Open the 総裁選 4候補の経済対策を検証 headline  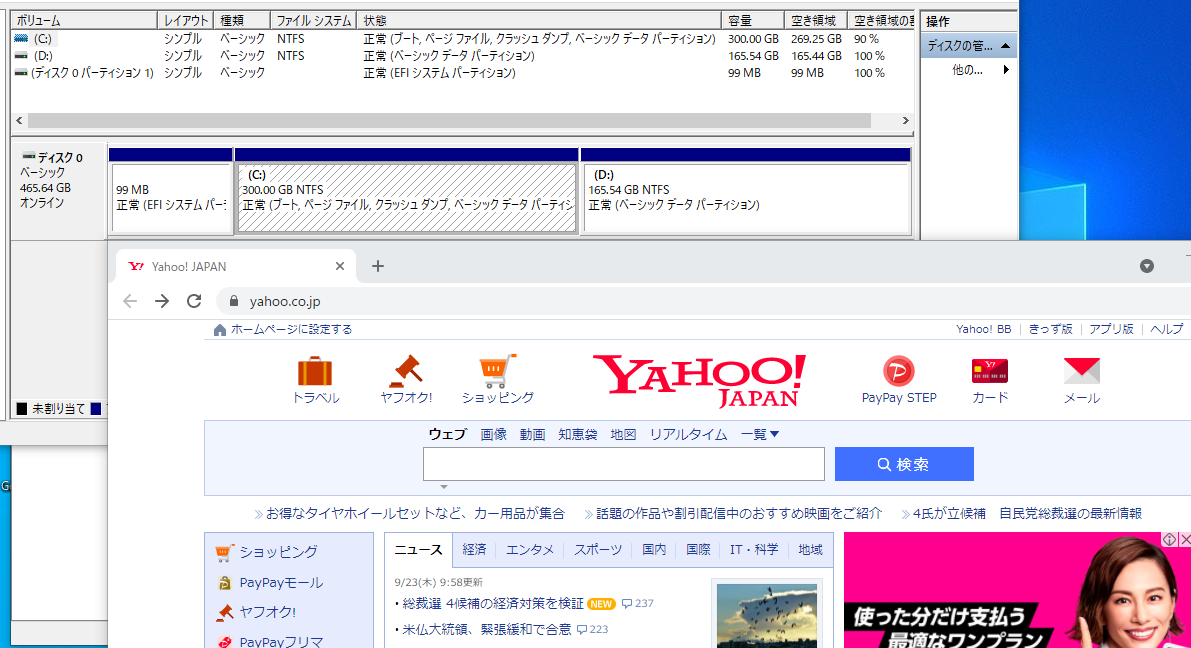coord(493,604)
